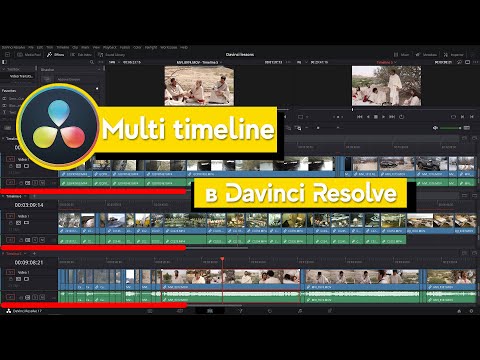Show the Mixer panel
Image resolution: width=480 pixels, height=360 pixels.
pyautogui.click(x=401, y=55)
